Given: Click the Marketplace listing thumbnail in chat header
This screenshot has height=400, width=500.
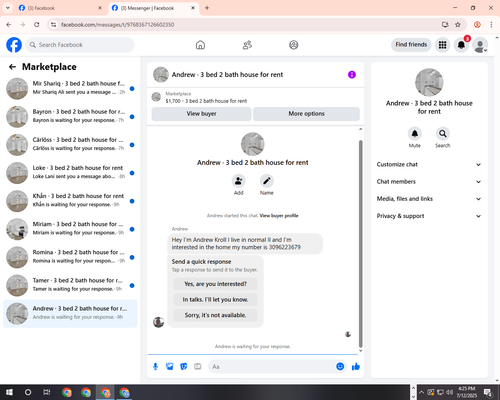Looking at the screenshot, I should point(156,97).
